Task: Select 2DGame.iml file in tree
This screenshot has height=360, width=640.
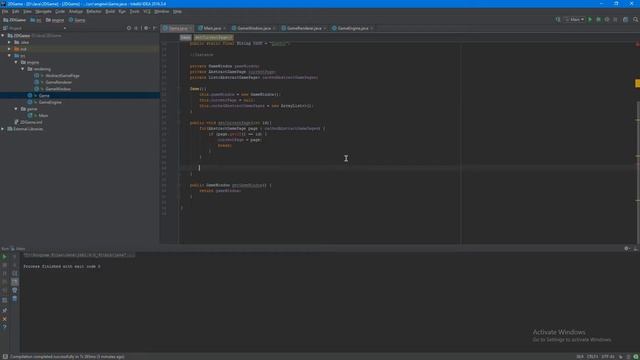Action: (31, 122)
